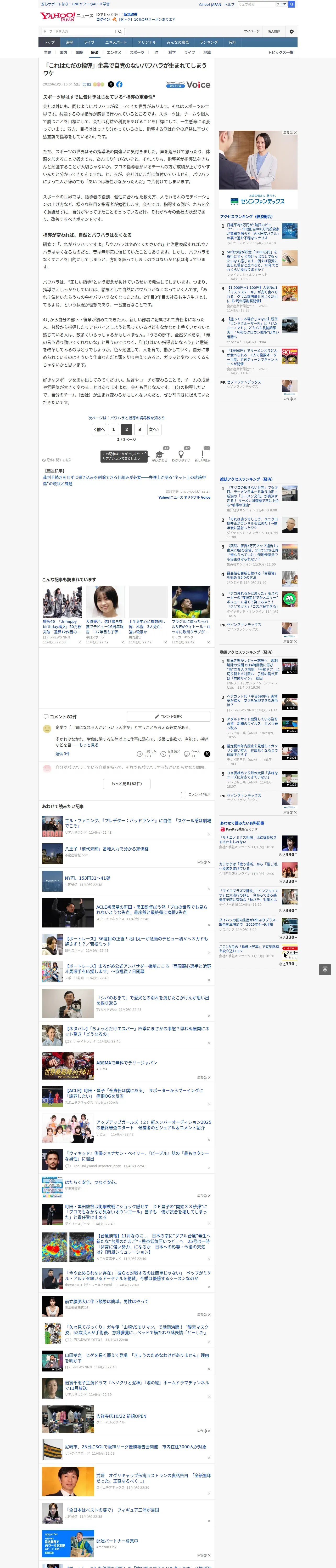Viewport: 336px width, 1568px height.
Task: React with 新しい視点 exclamation icon
Action: tap(203, 454)
